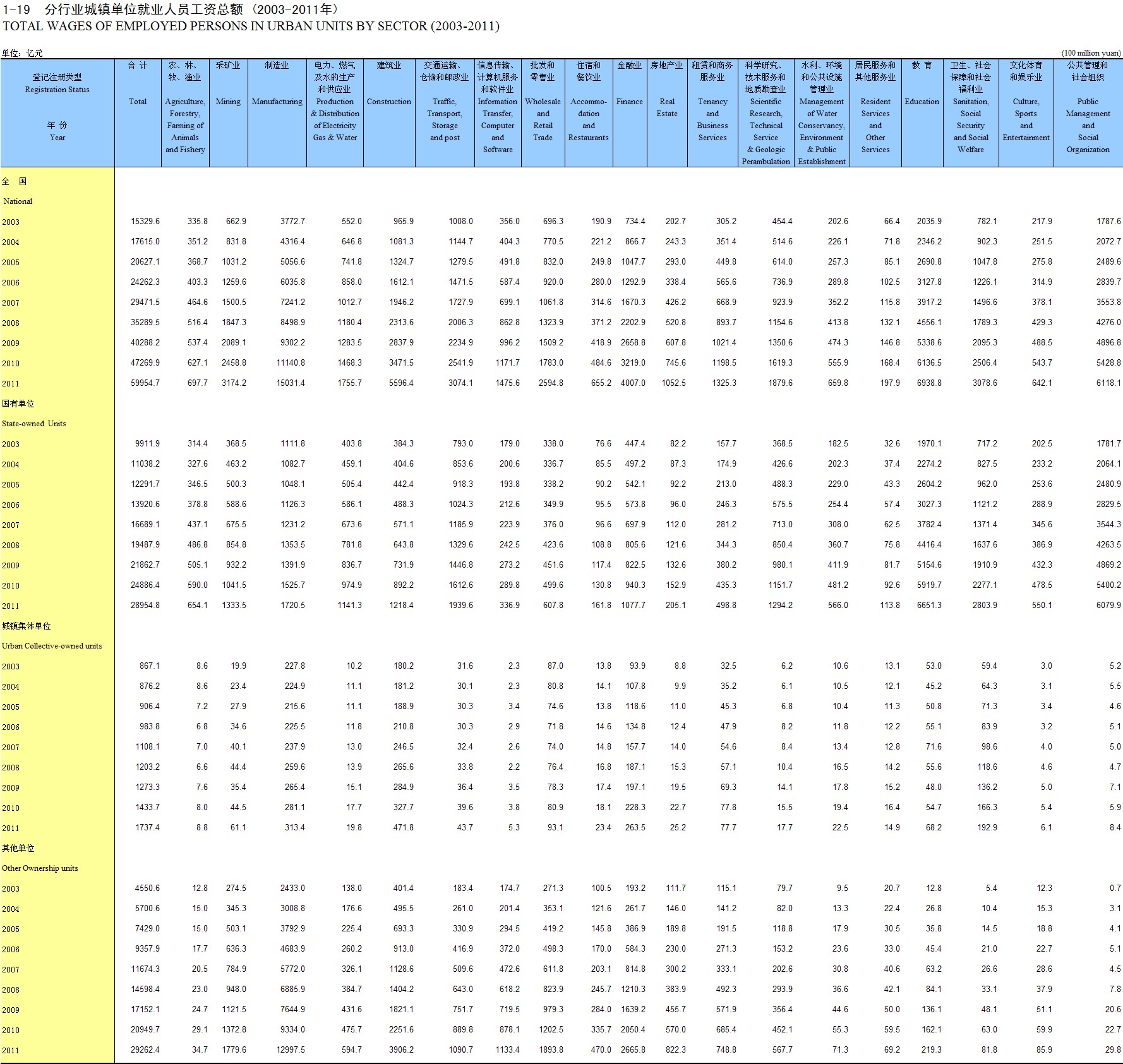Select Other Ownership 2003 total value 4550.6
The width and height of the screenshot is (1123, 1064).
[147, 888]
